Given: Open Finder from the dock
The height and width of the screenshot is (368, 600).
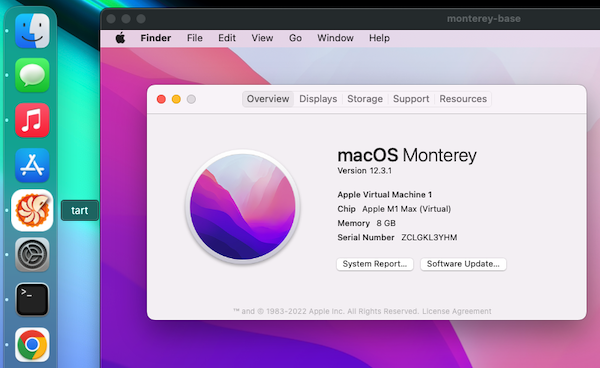Looking at the screenshot, I should [32, 31].
